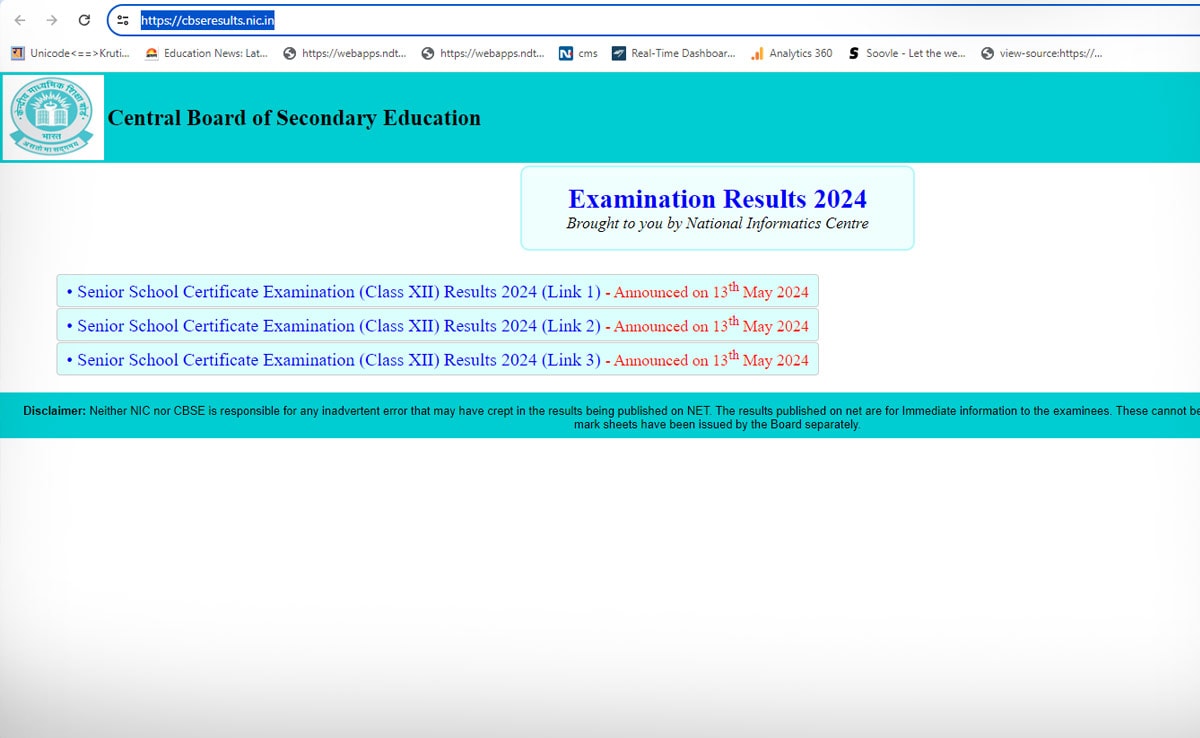
Task: Open the view-source bookmark
Action: pos(1042,53)
